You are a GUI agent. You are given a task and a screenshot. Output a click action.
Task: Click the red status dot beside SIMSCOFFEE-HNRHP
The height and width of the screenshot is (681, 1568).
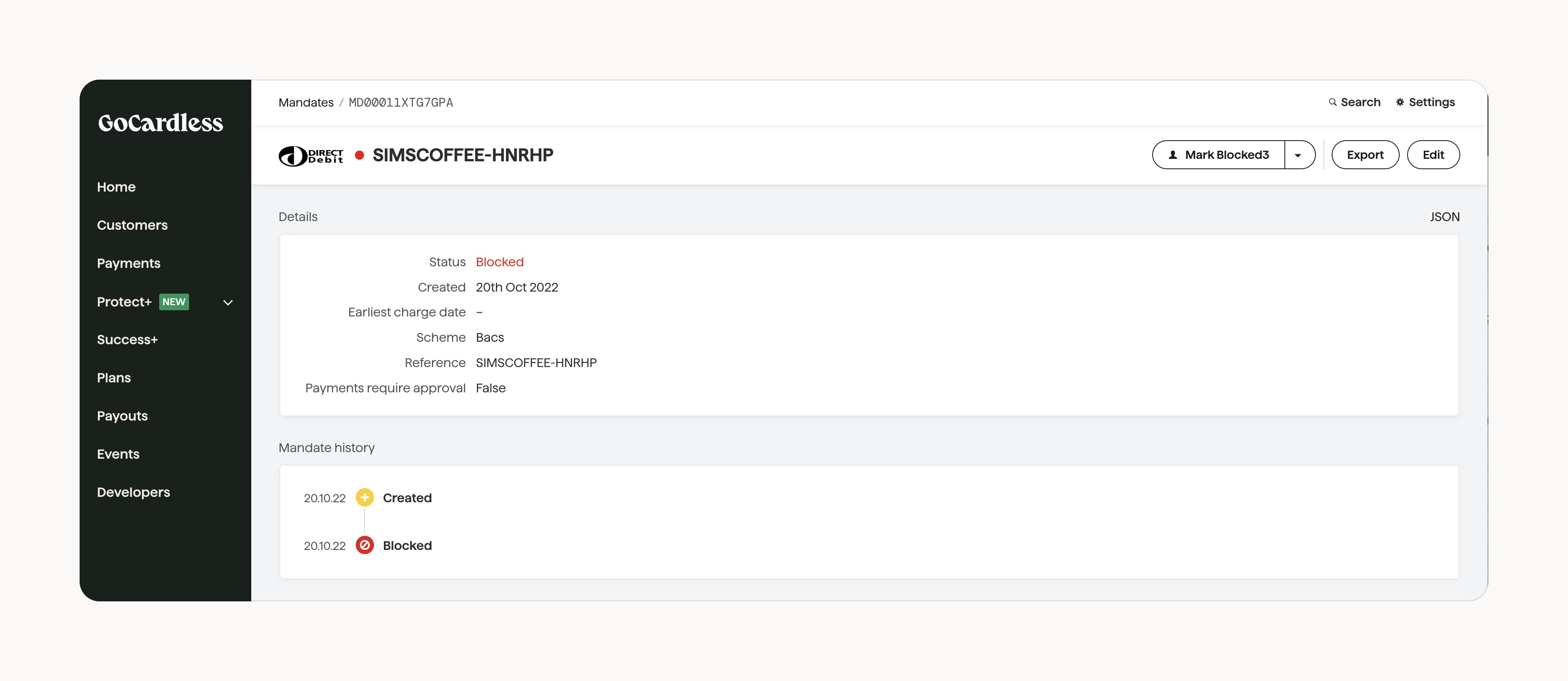click(x=359, y=156)
